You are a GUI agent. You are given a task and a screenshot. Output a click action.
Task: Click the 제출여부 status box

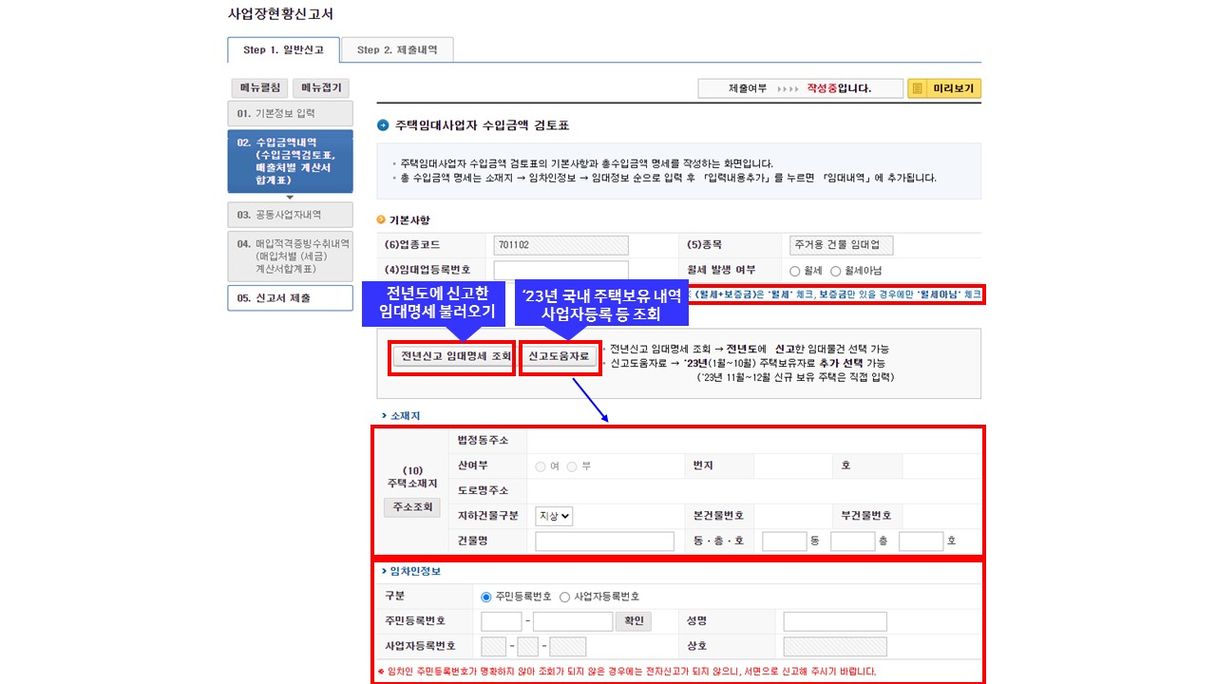[800, 88]
